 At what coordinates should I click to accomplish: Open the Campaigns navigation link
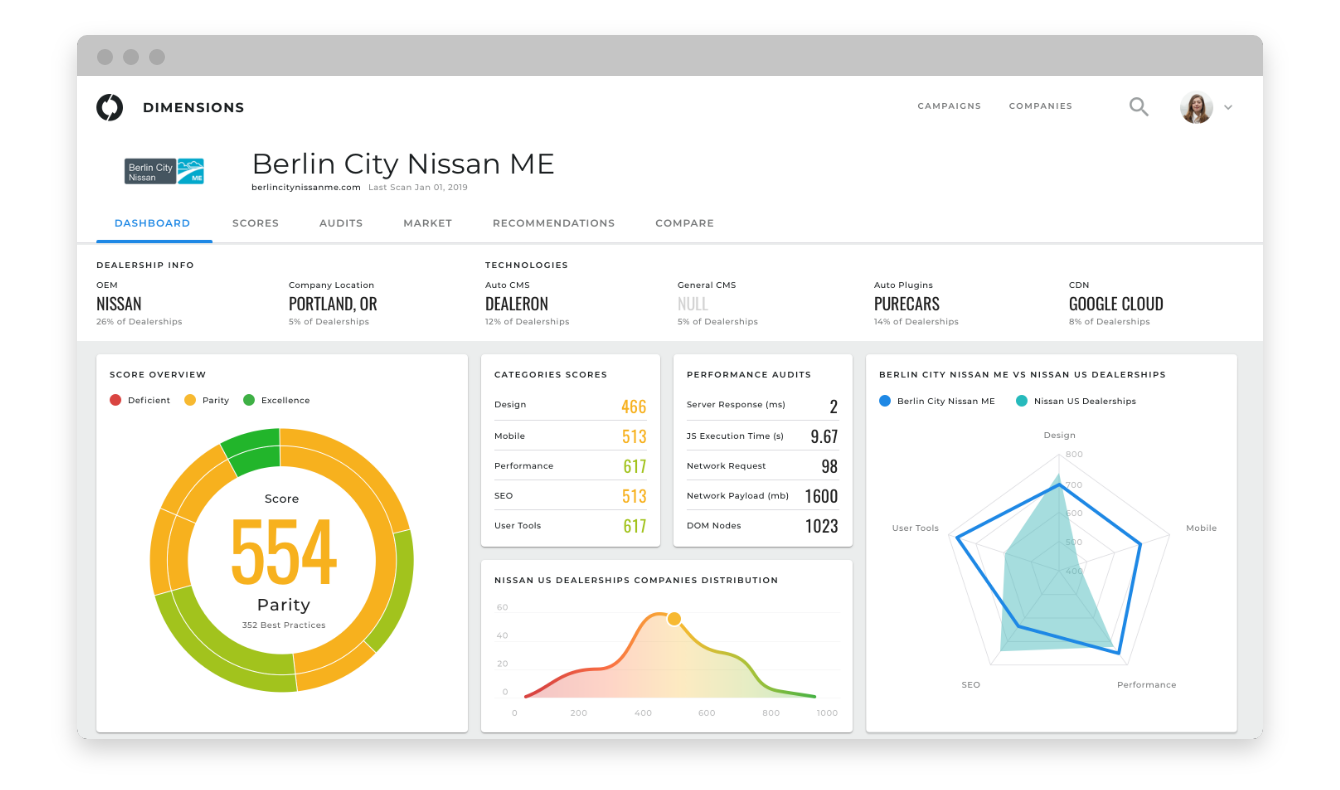pyautogui.click(x=949, y=106)
